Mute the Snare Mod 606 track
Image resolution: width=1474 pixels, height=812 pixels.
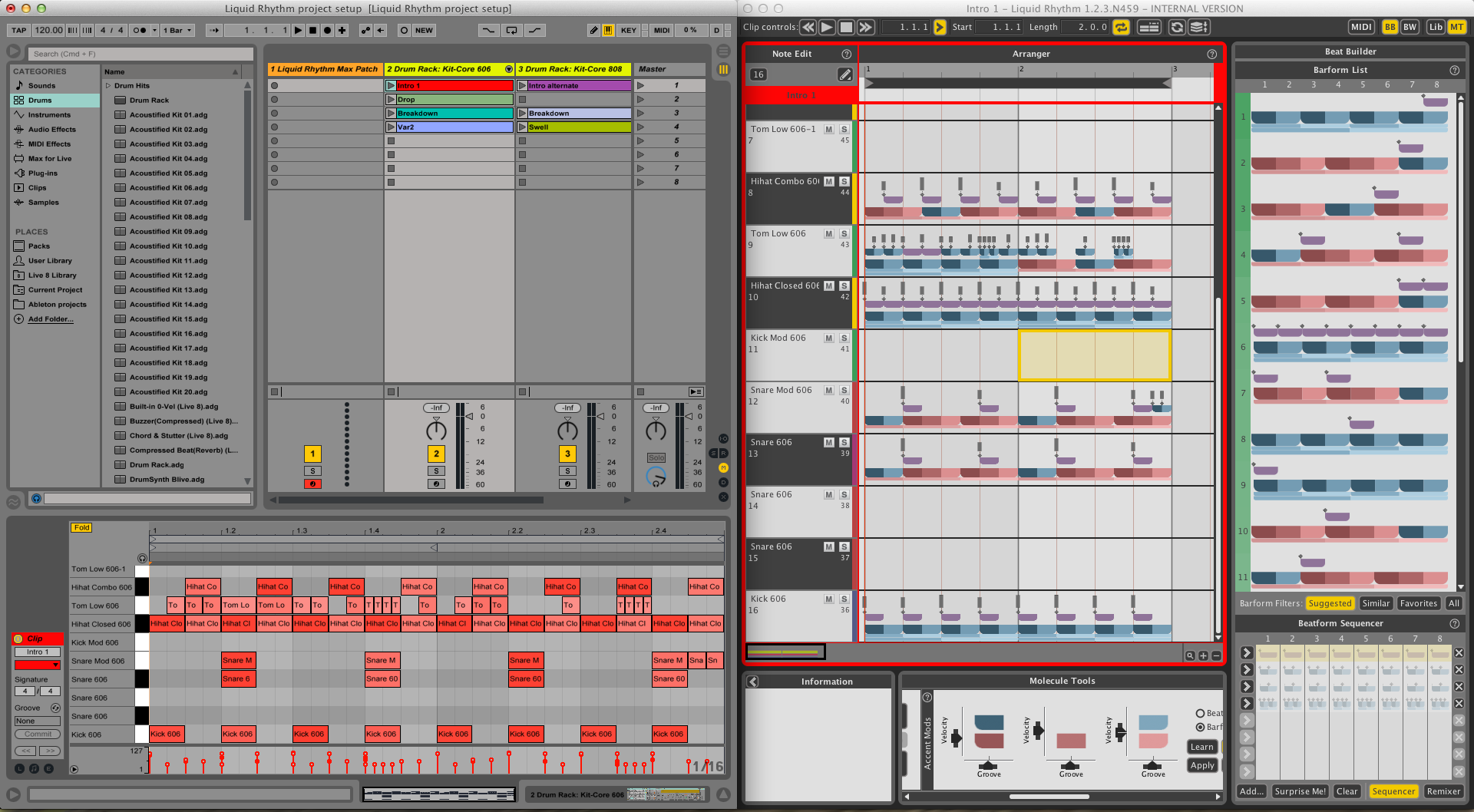829,390
